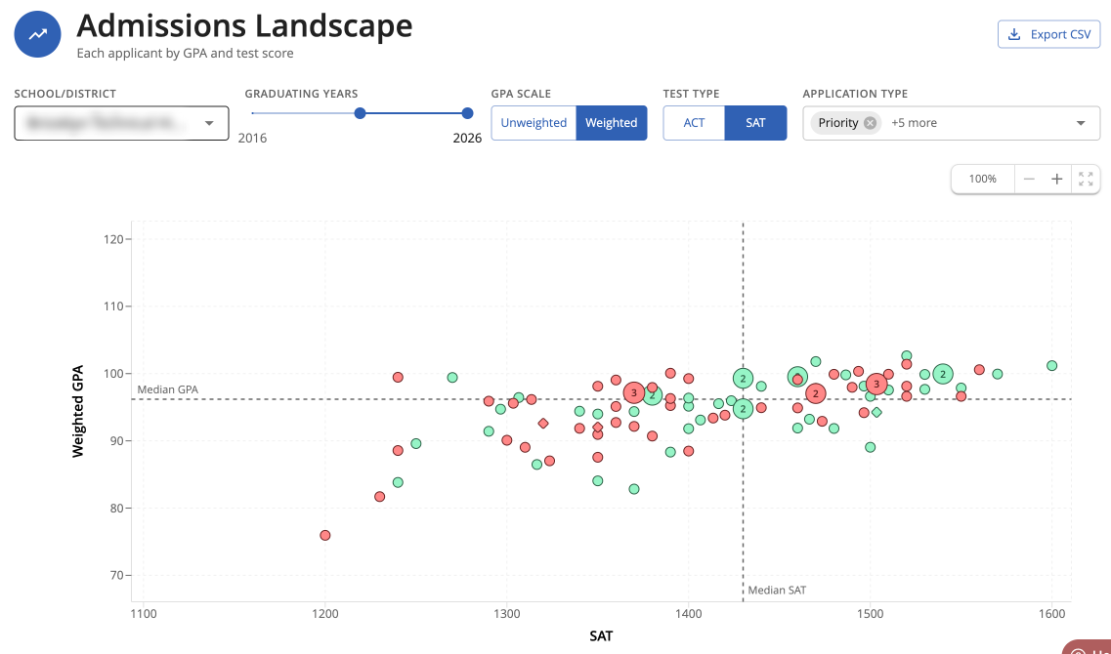Open the School/District dropdown

(121, 123)
